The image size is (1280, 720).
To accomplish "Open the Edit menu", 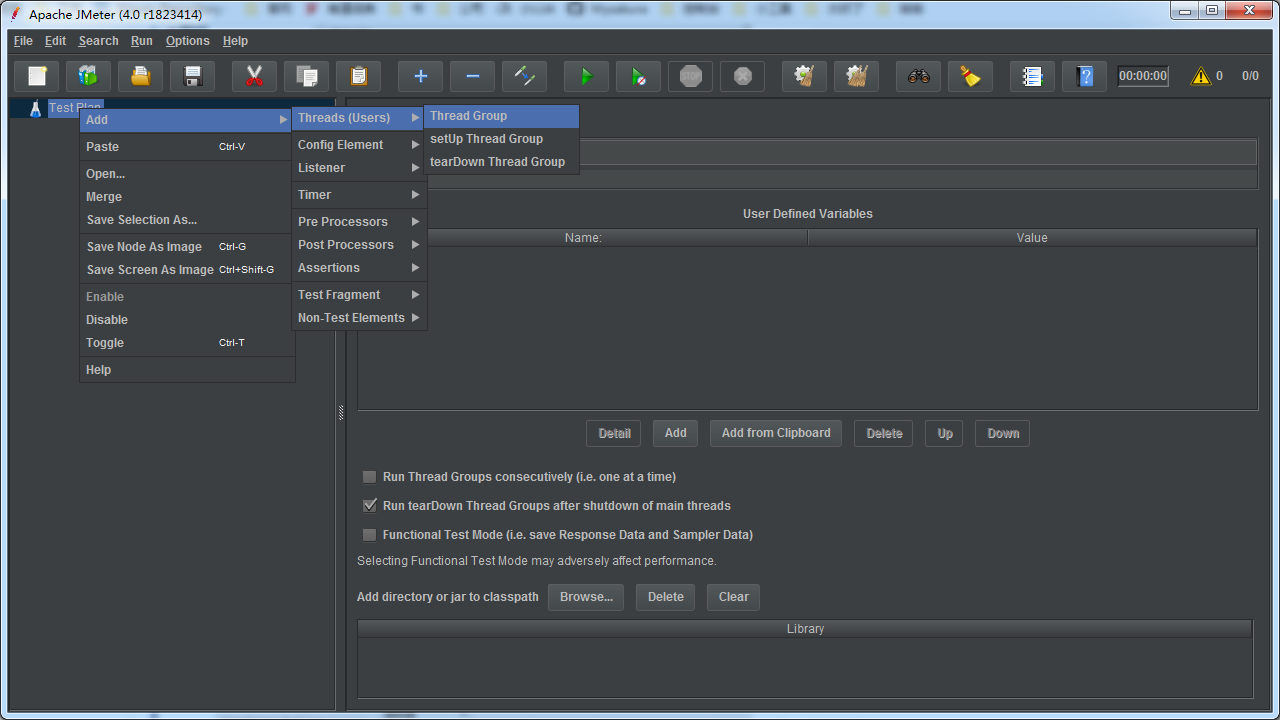I will tap(55, 41).
